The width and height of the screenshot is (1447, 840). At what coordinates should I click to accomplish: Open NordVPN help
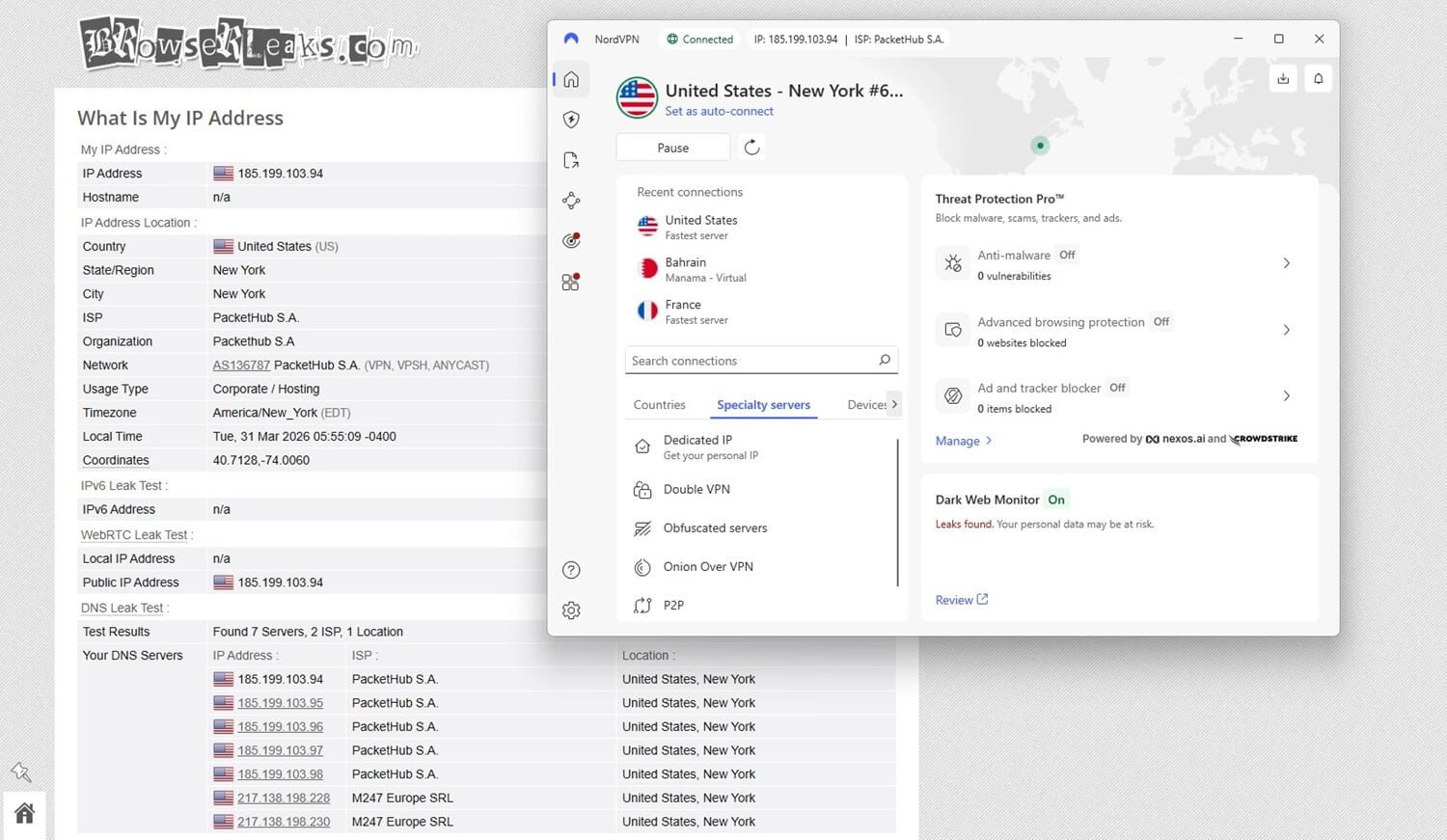[571, 570]
